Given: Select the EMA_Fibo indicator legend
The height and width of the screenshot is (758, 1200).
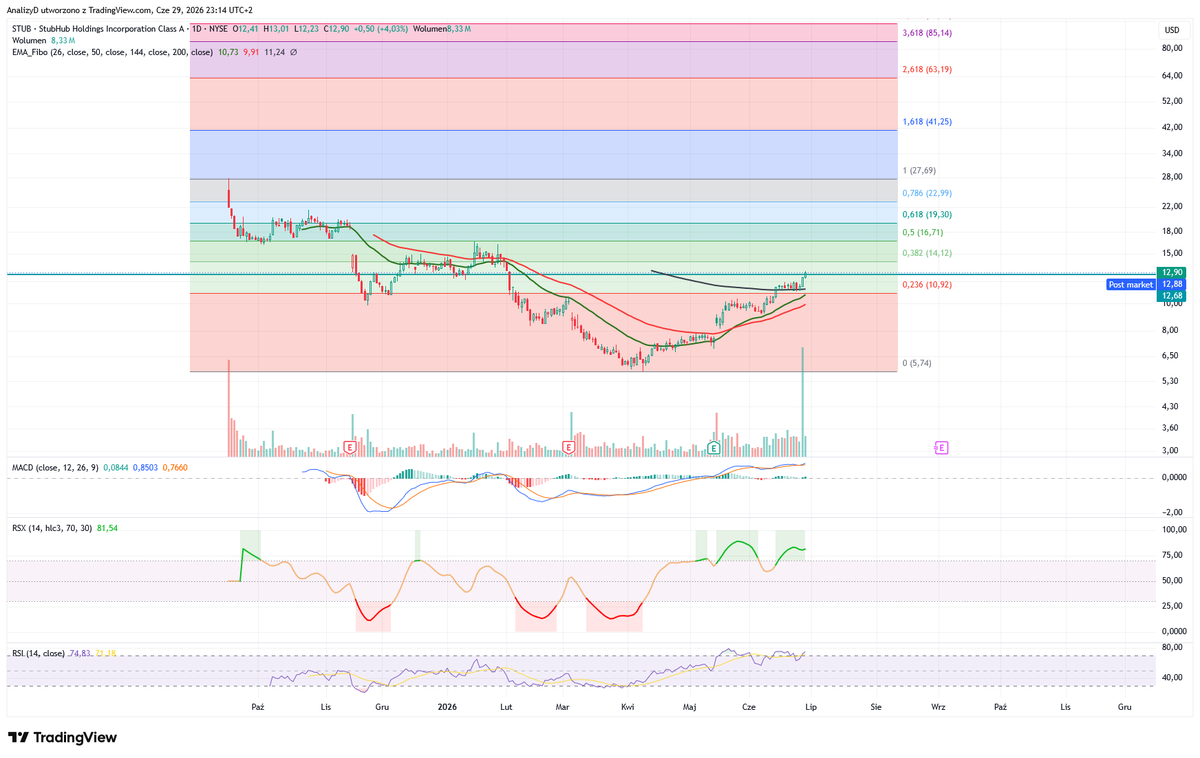Looking at the screenshot, I should (113, 51).
